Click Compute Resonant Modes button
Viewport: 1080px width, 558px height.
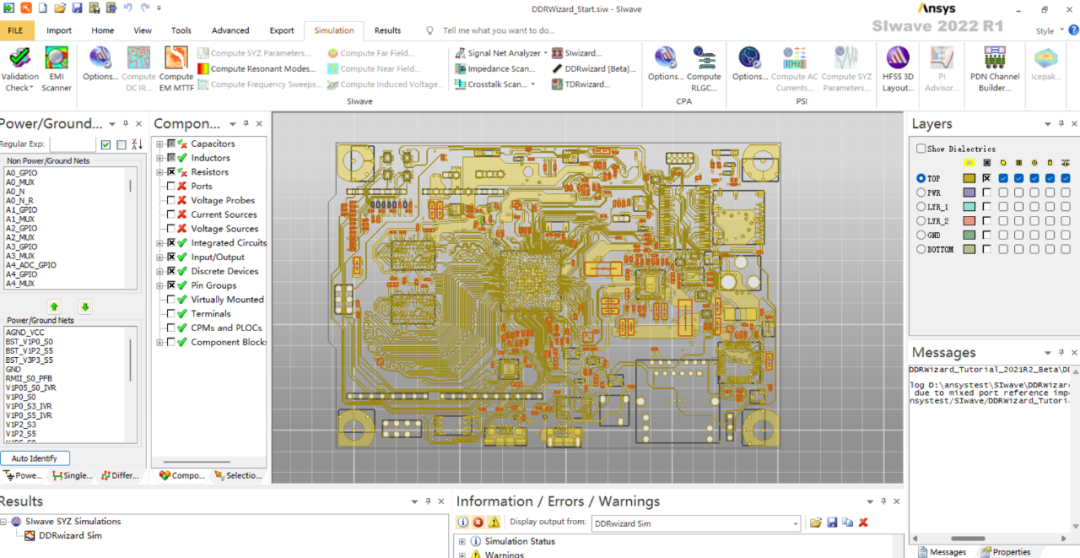pos(256,69)
